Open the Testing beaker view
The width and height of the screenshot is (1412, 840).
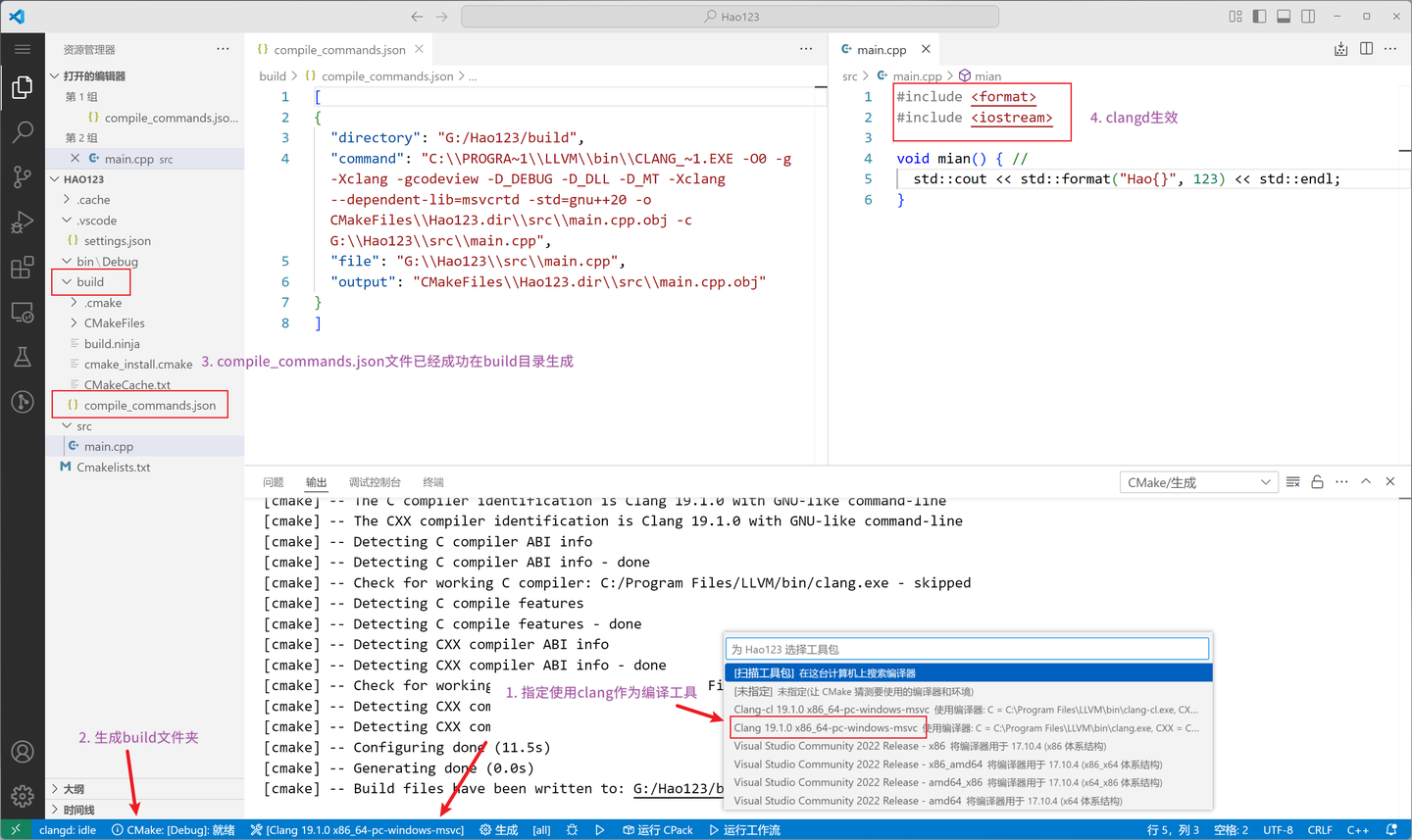[23, 357]
